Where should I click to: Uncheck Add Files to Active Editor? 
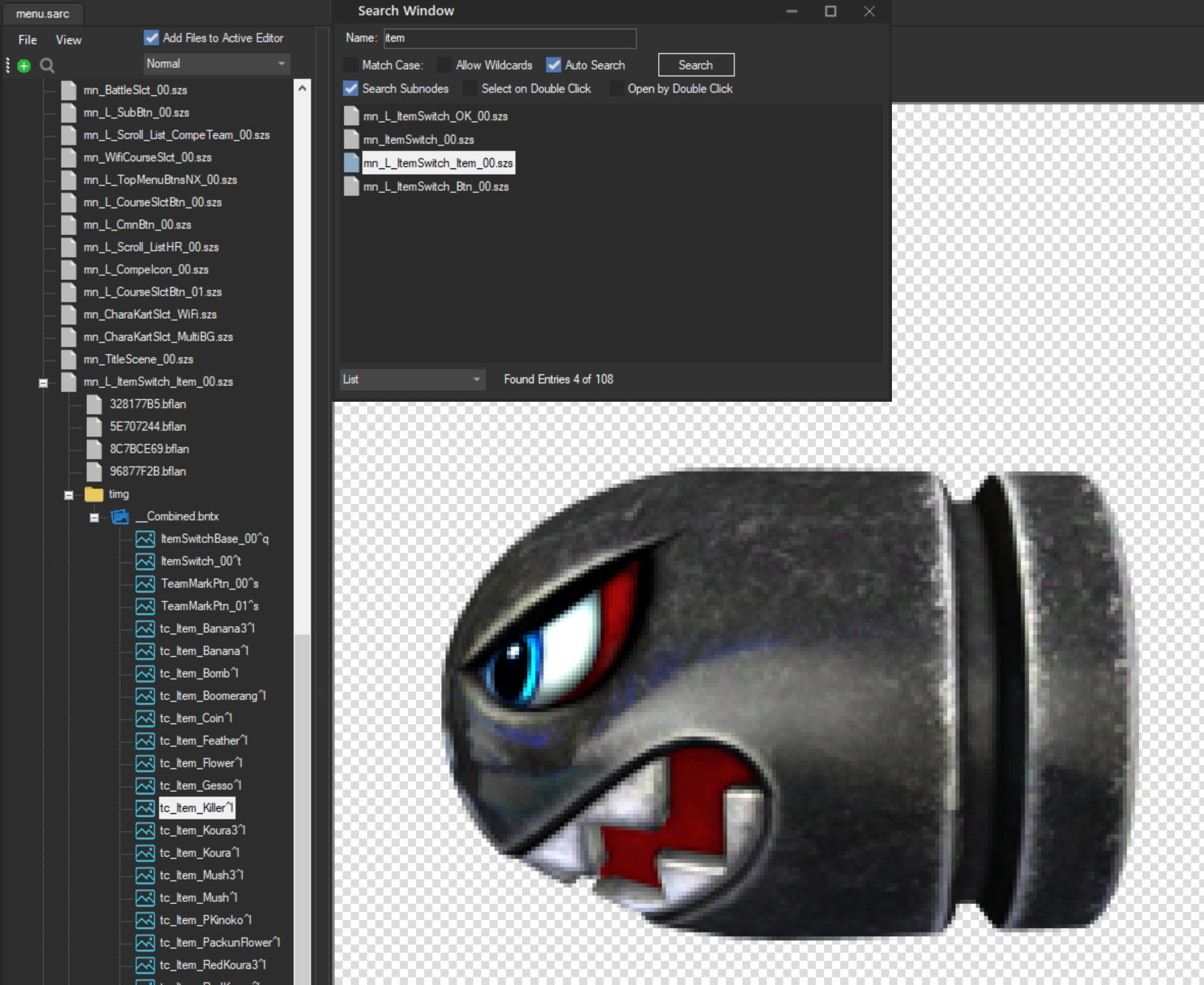pos(151,37)
